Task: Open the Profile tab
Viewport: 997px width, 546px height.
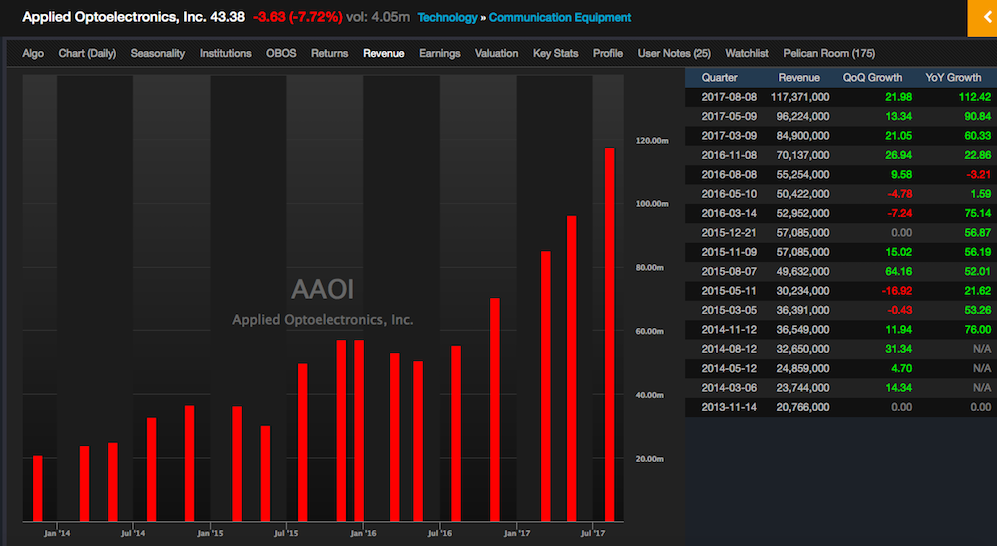Action: (608, 53)
